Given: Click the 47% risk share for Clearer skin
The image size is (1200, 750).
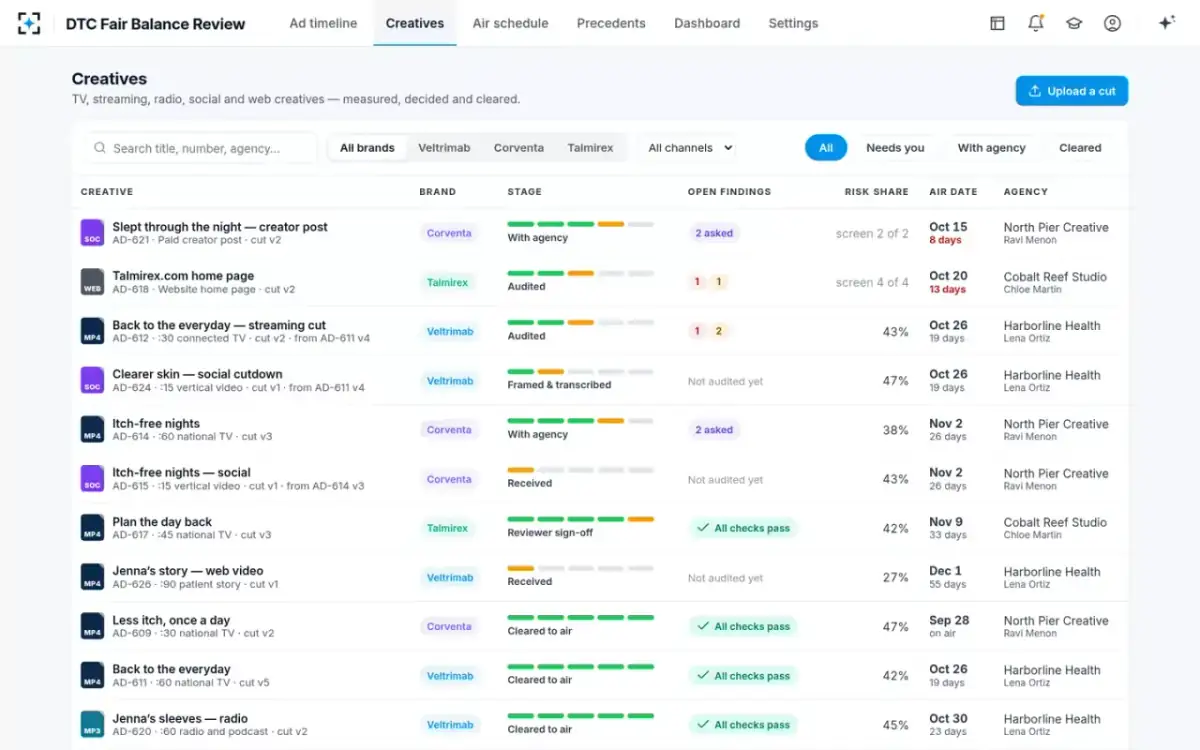Looking at the screenshot, I should [x=896, y=381].
